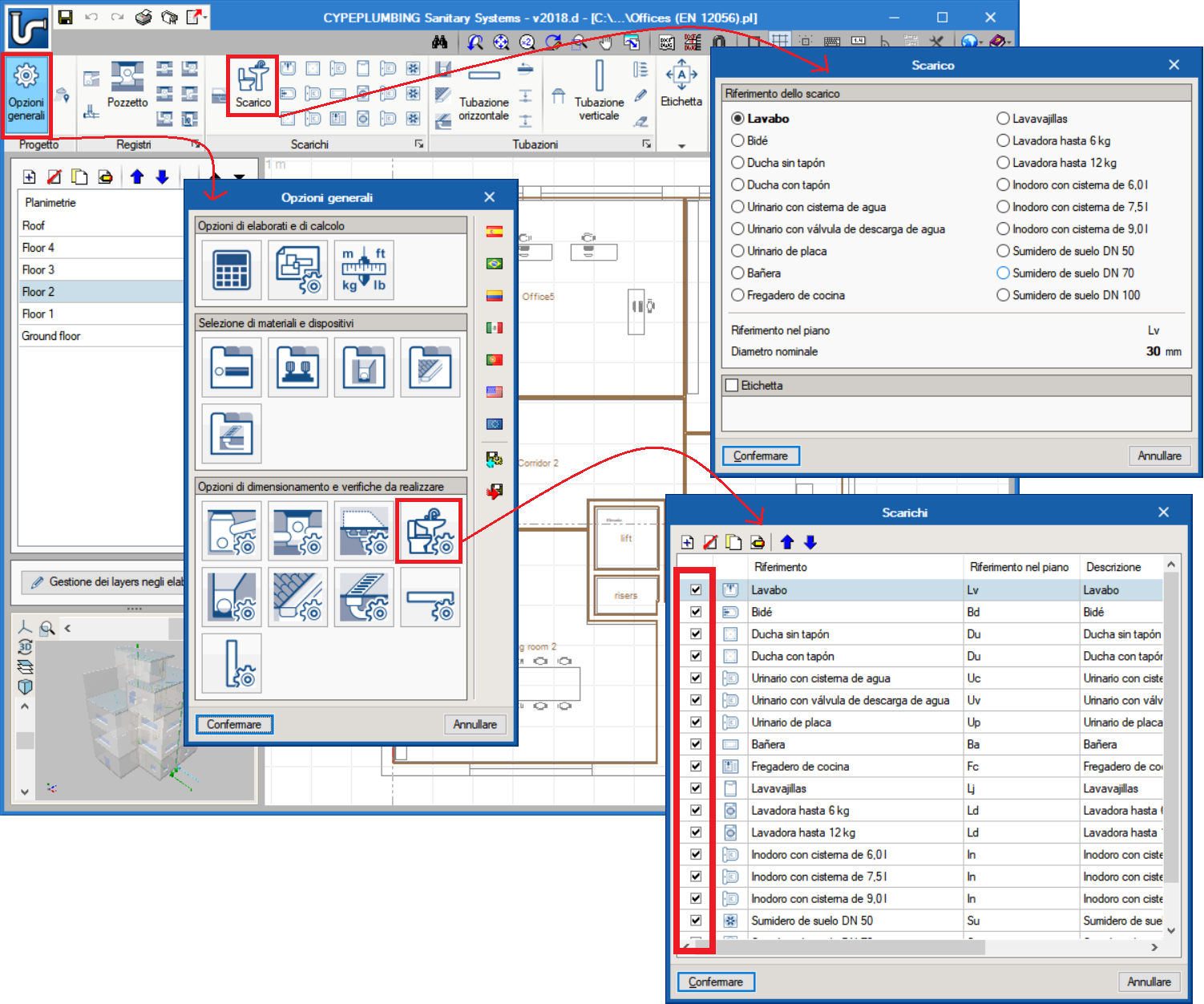Click the Portugal flag icon
The image size is (1204, 1004).
click(x=495, y=360)
